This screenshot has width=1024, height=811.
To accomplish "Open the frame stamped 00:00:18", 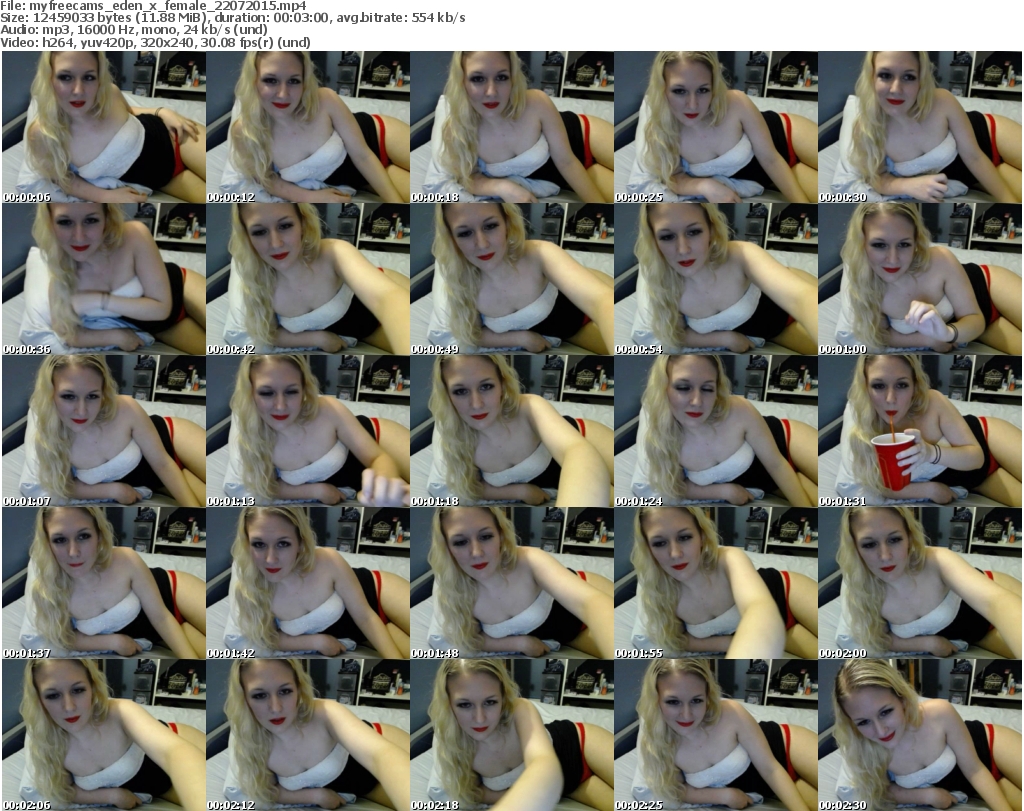I will 512,127.
